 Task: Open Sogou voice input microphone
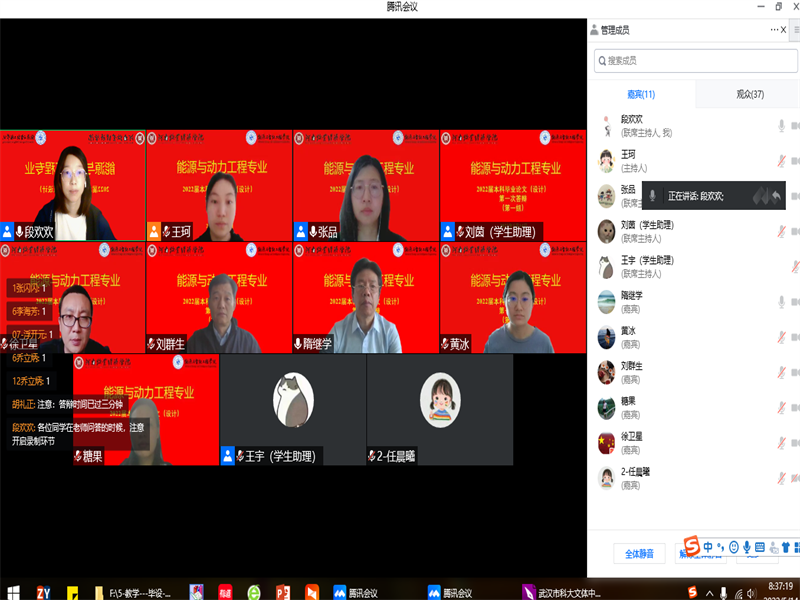[x=747, y=547]
